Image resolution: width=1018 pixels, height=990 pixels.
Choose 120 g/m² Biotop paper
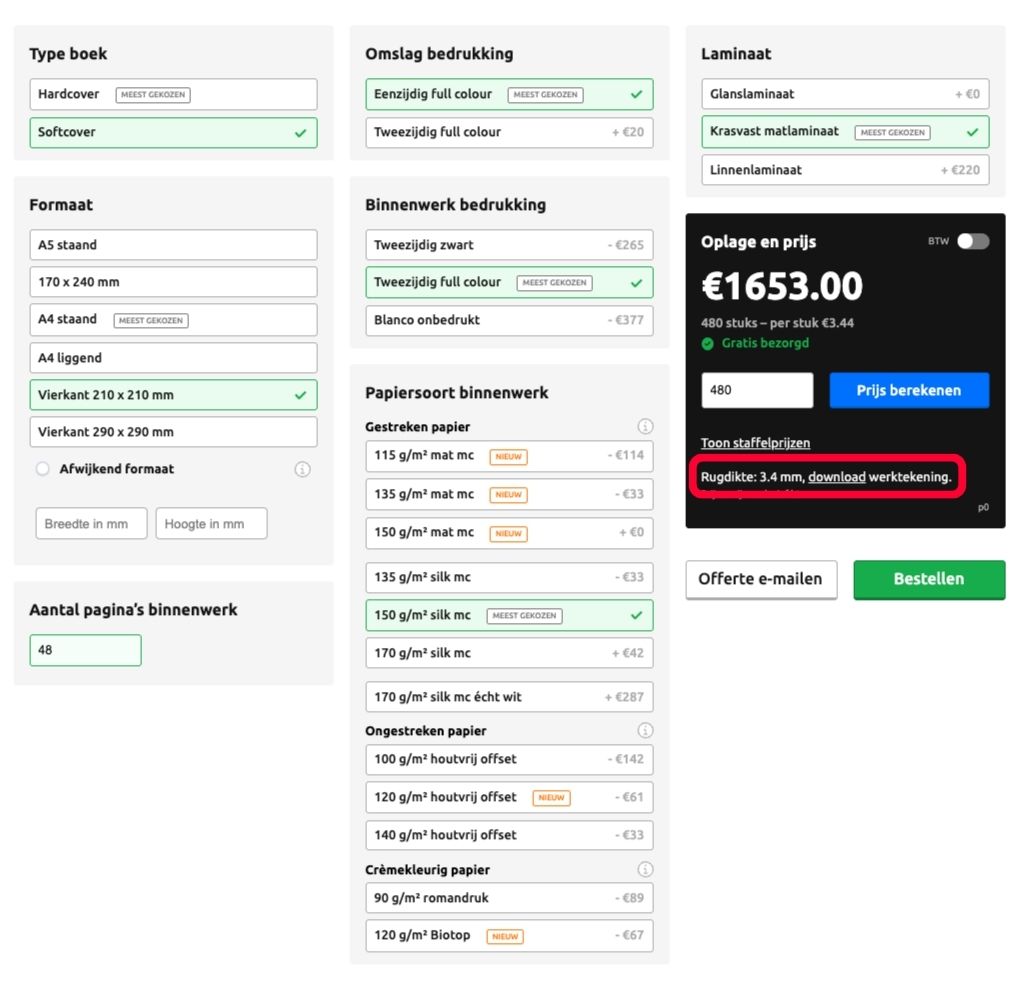pos(509,935)
